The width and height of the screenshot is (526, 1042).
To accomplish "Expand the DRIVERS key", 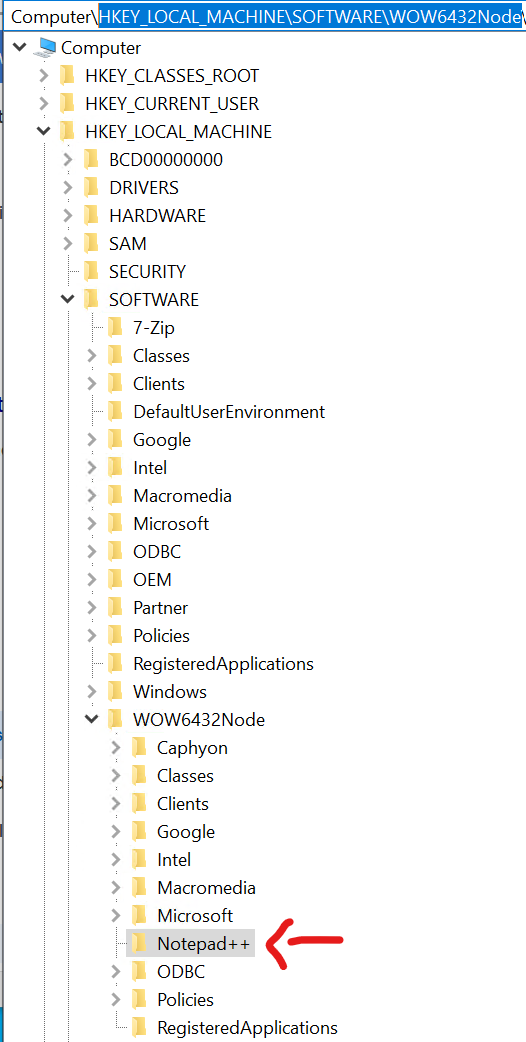I will pyautogui.click(x=68, y=187).
